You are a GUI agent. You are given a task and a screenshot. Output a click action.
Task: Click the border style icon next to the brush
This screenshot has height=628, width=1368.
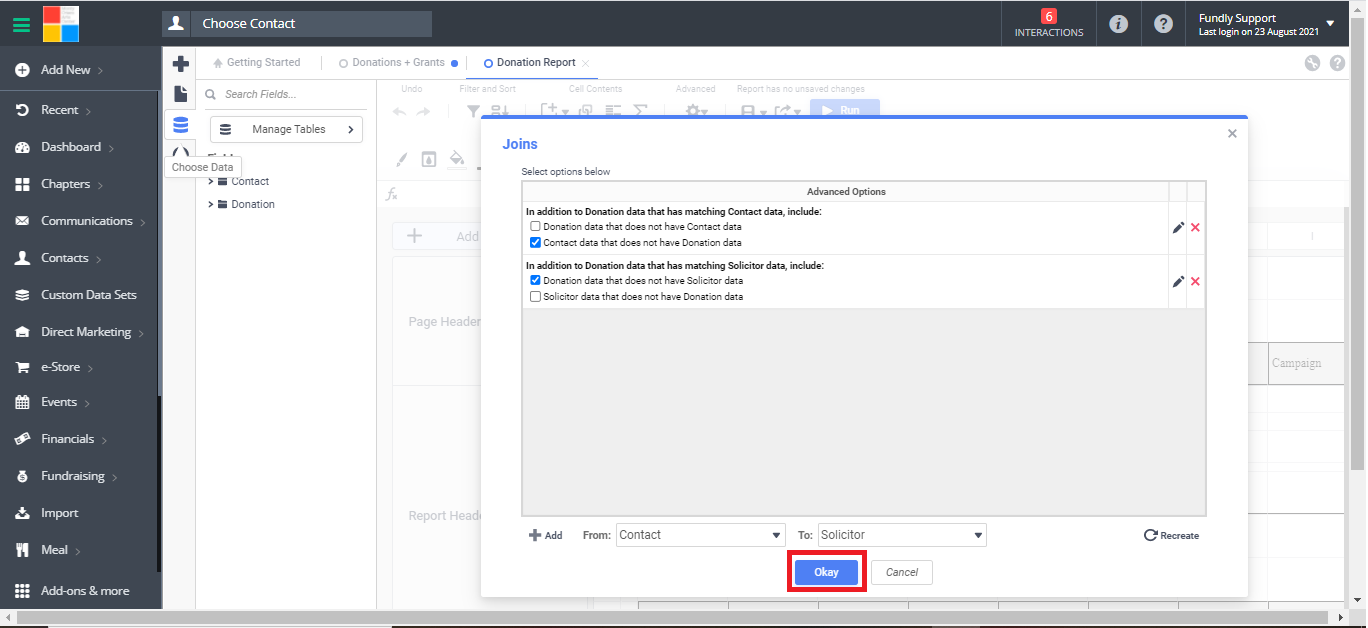(x=428, y=158)
